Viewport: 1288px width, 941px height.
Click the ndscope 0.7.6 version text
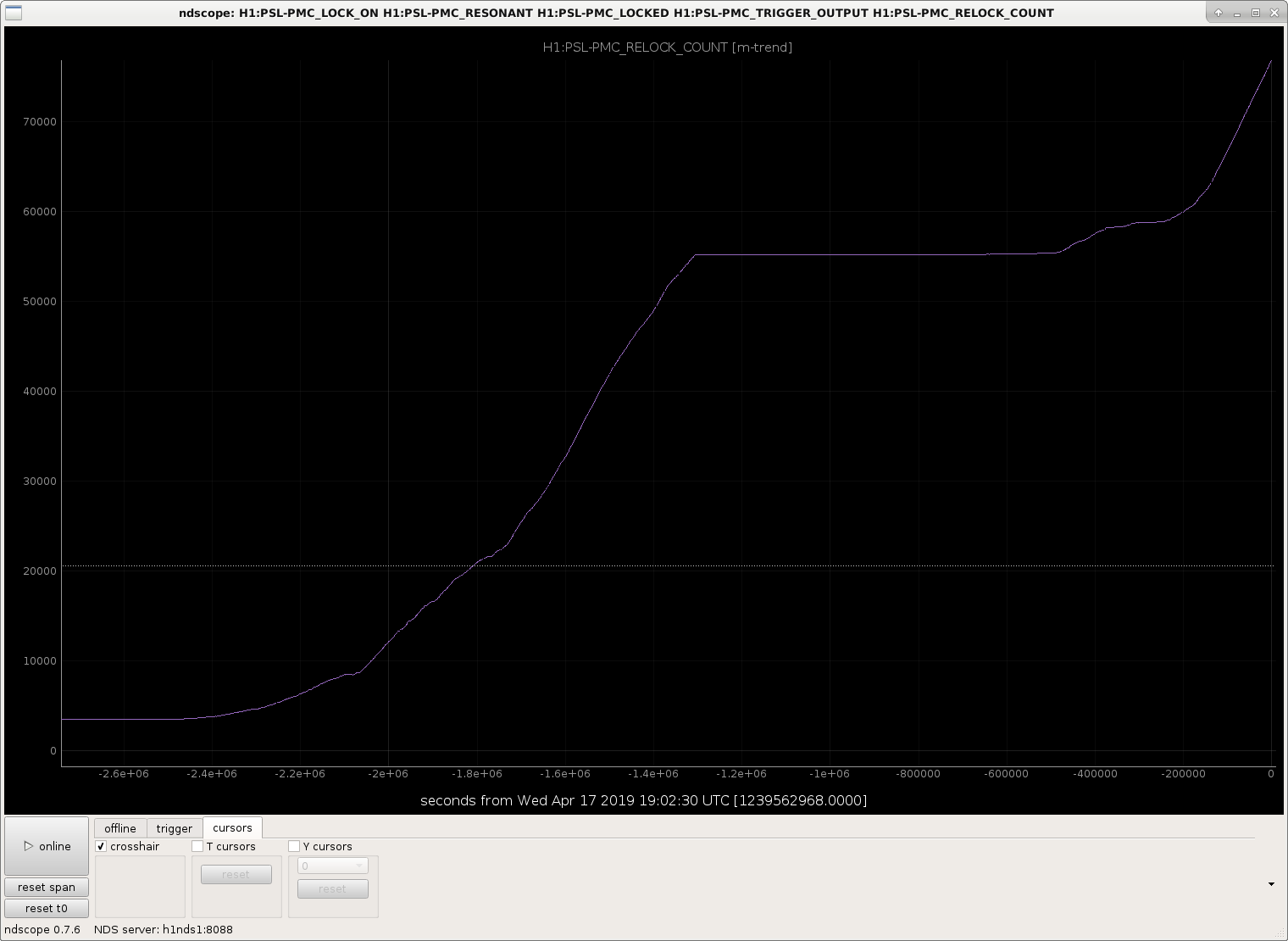point(42,929)
